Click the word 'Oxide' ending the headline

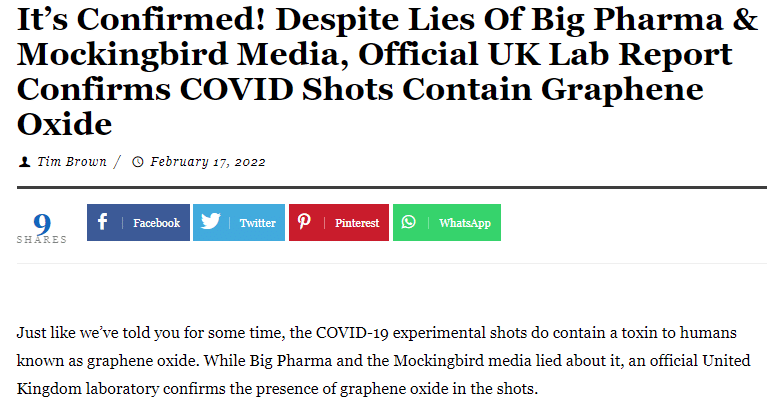pos(64,124)
